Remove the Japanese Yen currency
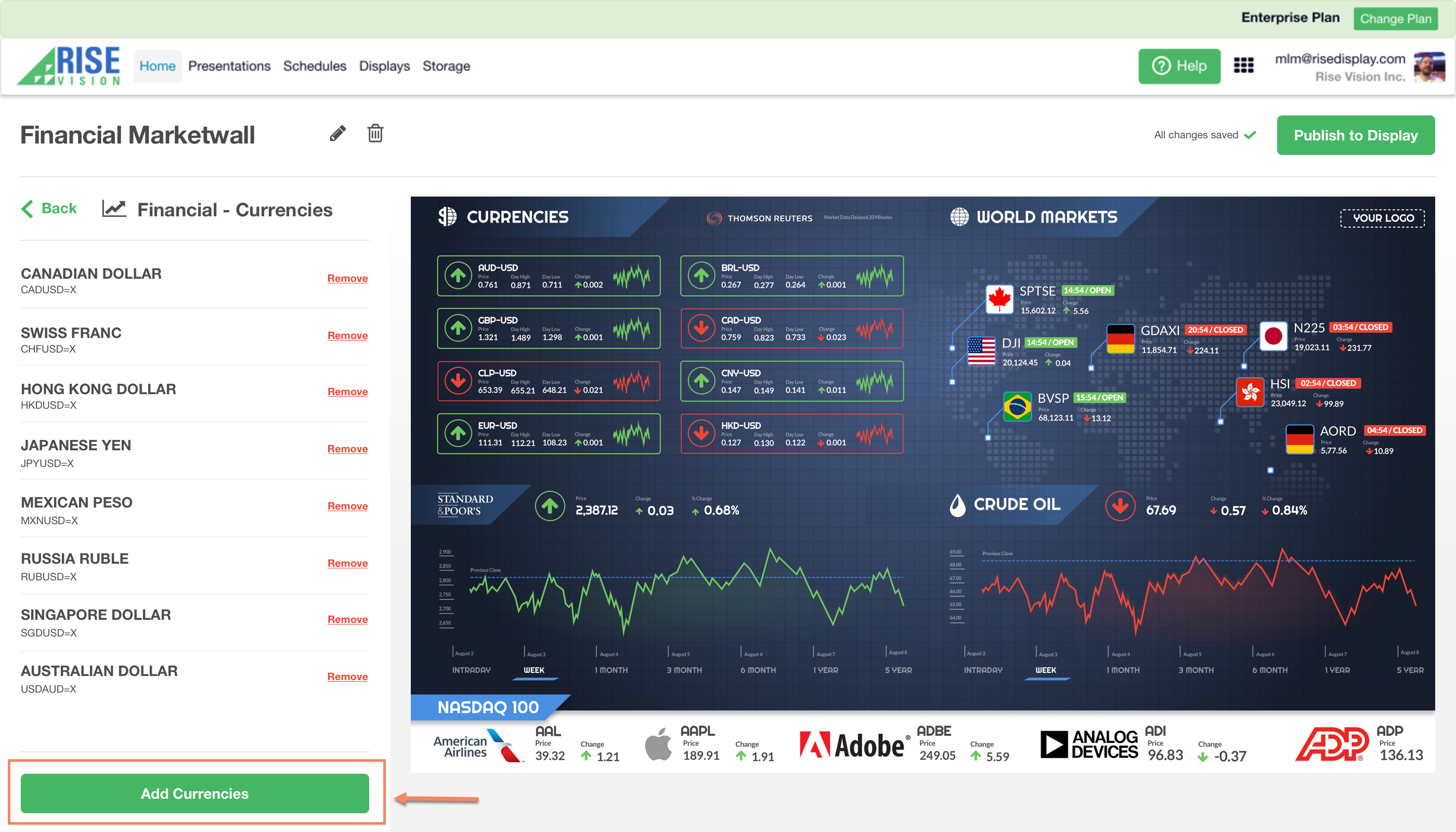 tap(347, 449)
